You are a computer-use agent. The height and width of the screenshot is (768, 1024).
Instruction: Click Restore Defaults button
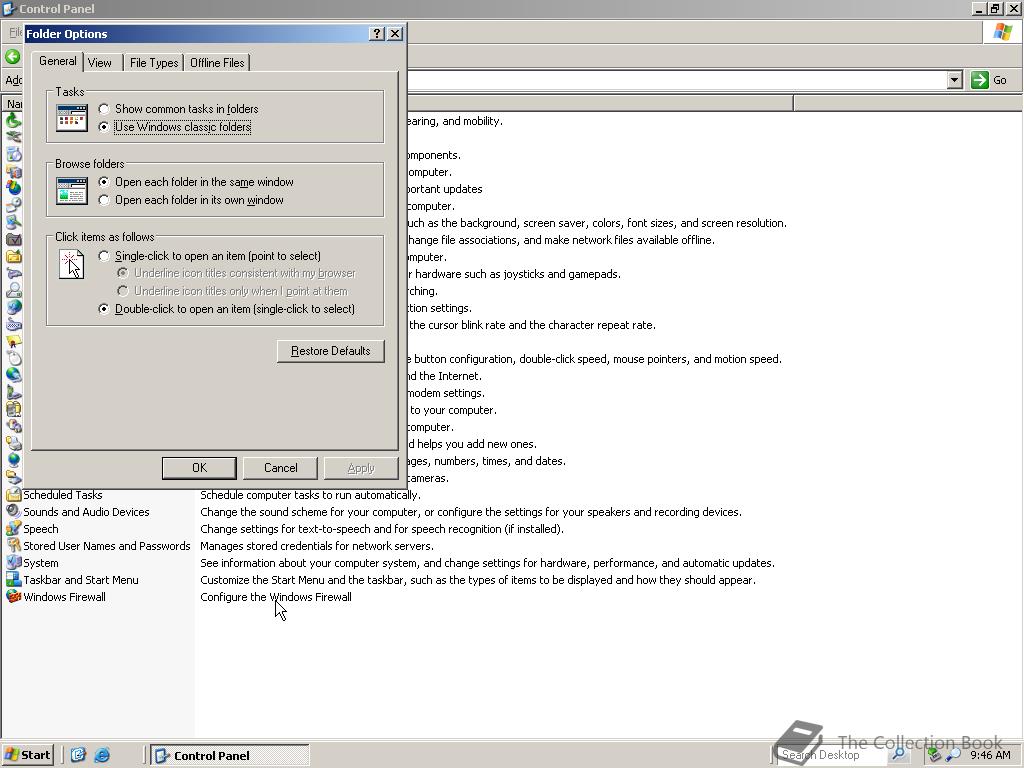coord(330,351)
